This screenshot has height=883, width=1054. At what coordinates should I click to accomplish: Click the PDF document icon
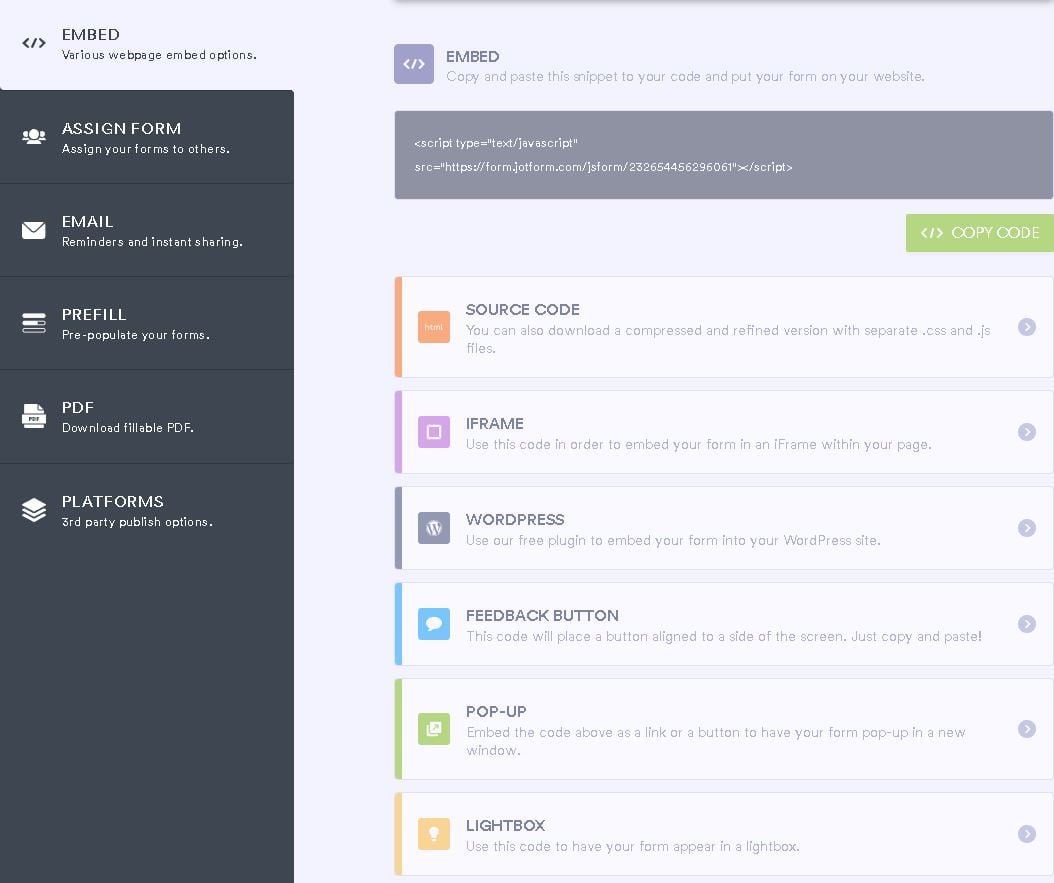[34, 416]
